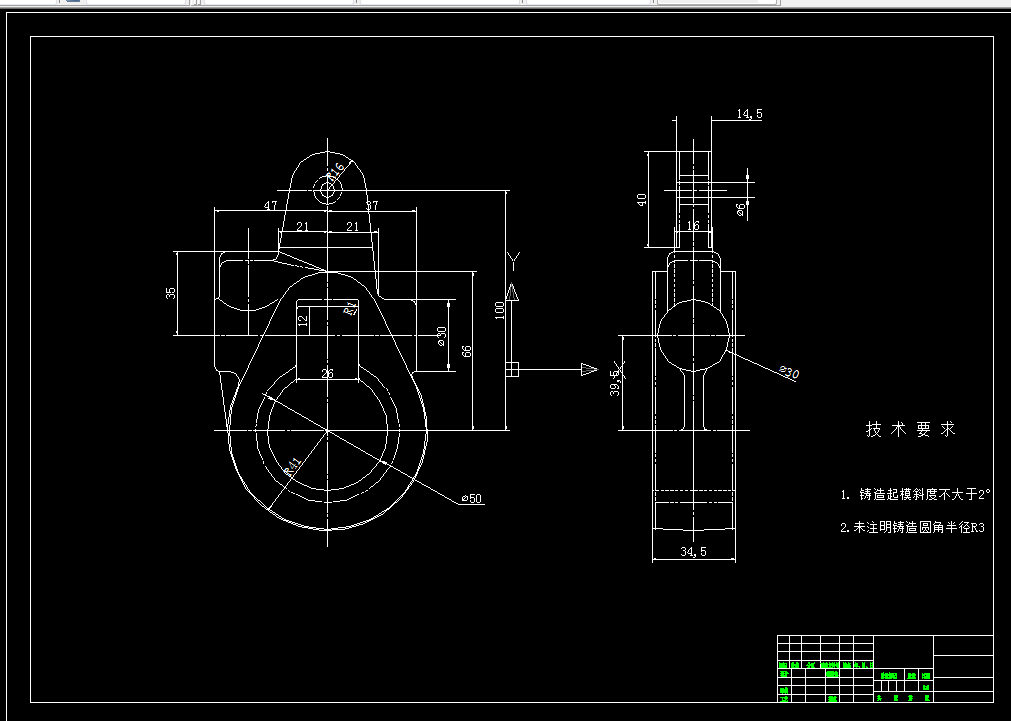1011x721 pixels.
Task: Select the R41 radius dimension text
Action: tap(293, 466)
